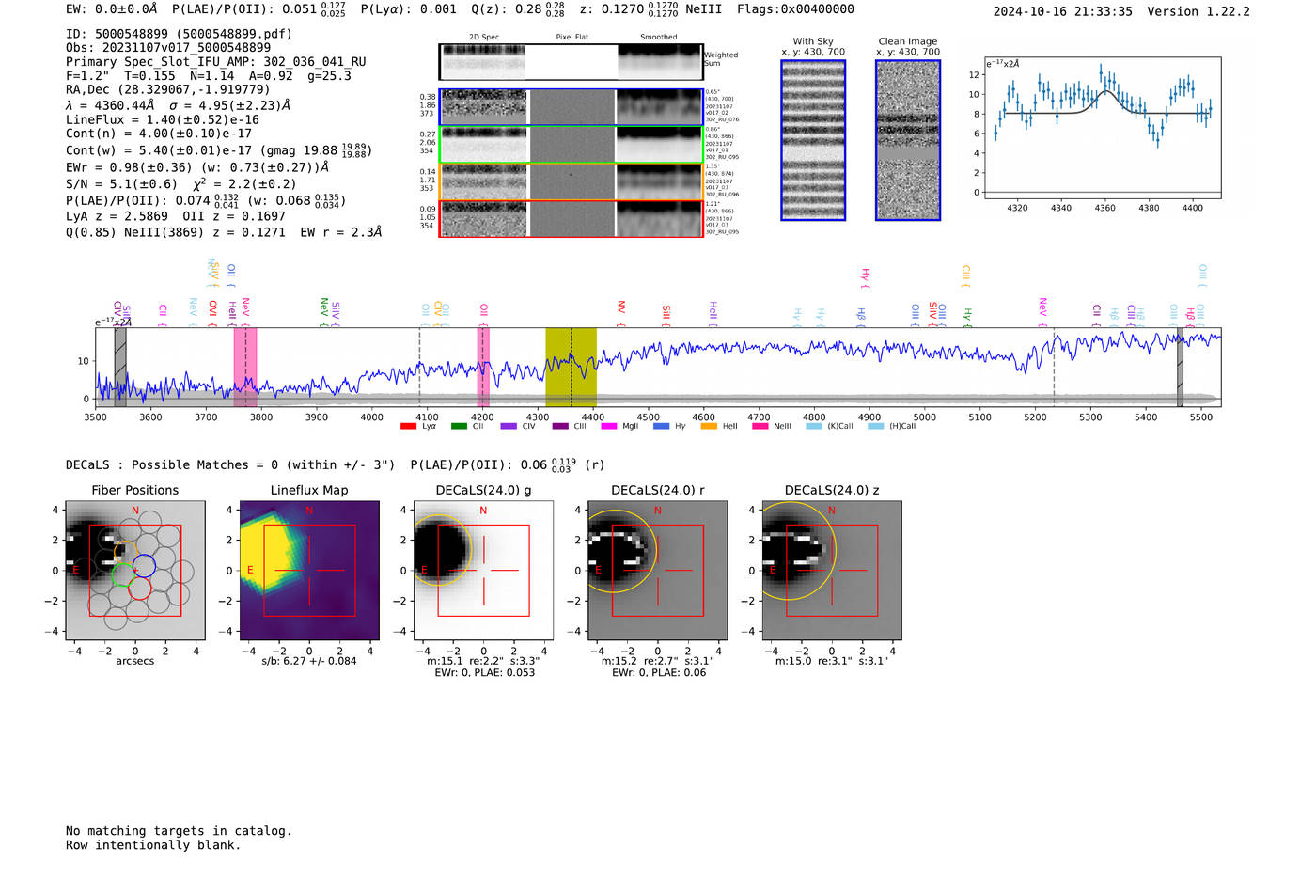The height and width of the screenshot is (896, 1316).
Task: Click the LineFlux = 1.40 value line
Action: click(x=163, y=119)
